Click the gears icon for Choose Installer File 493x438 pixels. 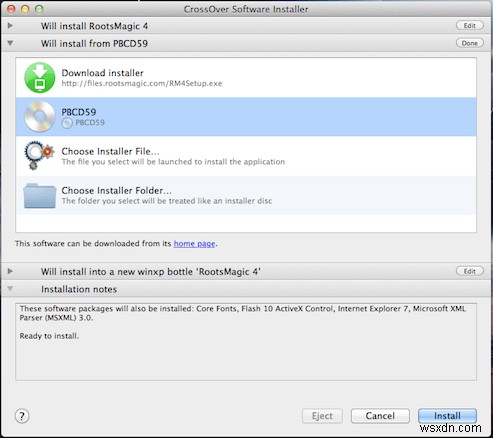pyautogui.click(x=39, y=156)
